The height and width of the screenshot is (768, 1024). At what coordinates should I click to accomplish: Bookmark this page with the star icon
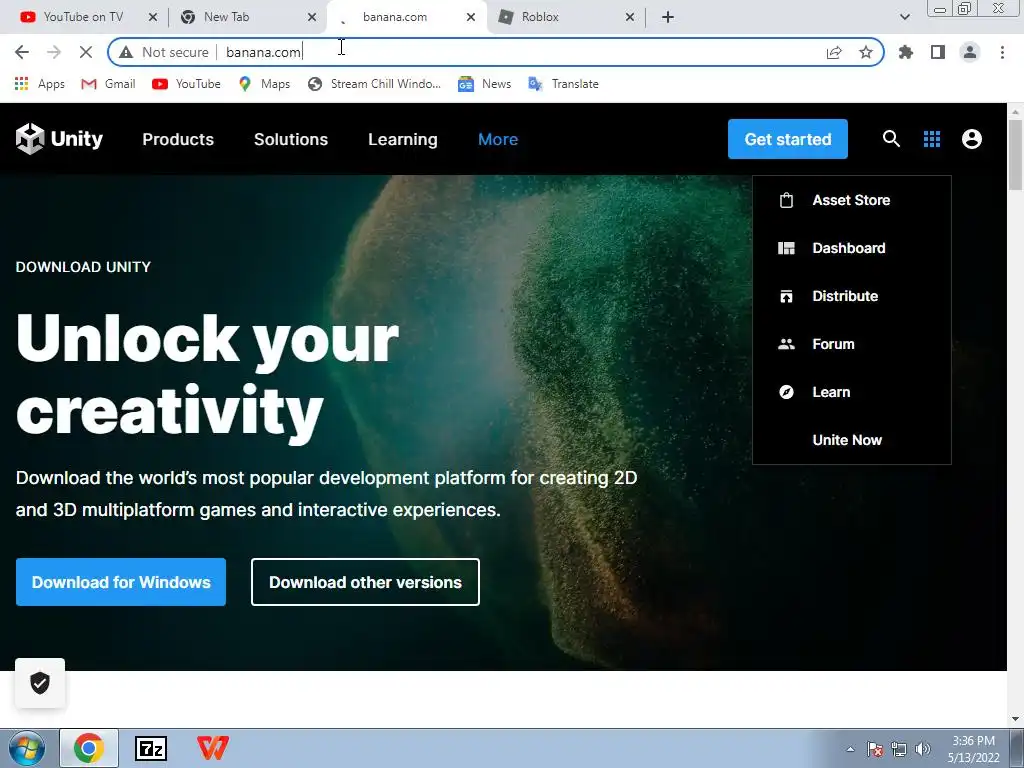(866, 52)
